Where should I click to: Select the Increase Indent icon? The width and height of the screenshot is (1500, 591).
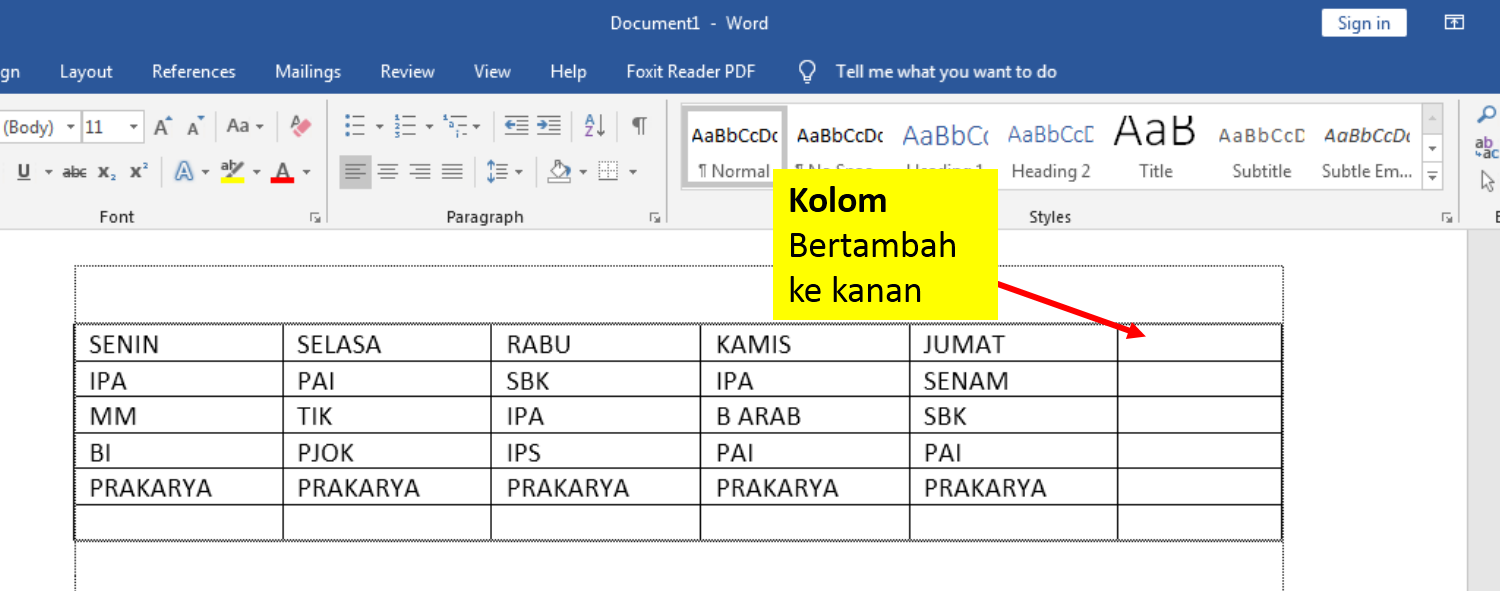tap(548, 123)
